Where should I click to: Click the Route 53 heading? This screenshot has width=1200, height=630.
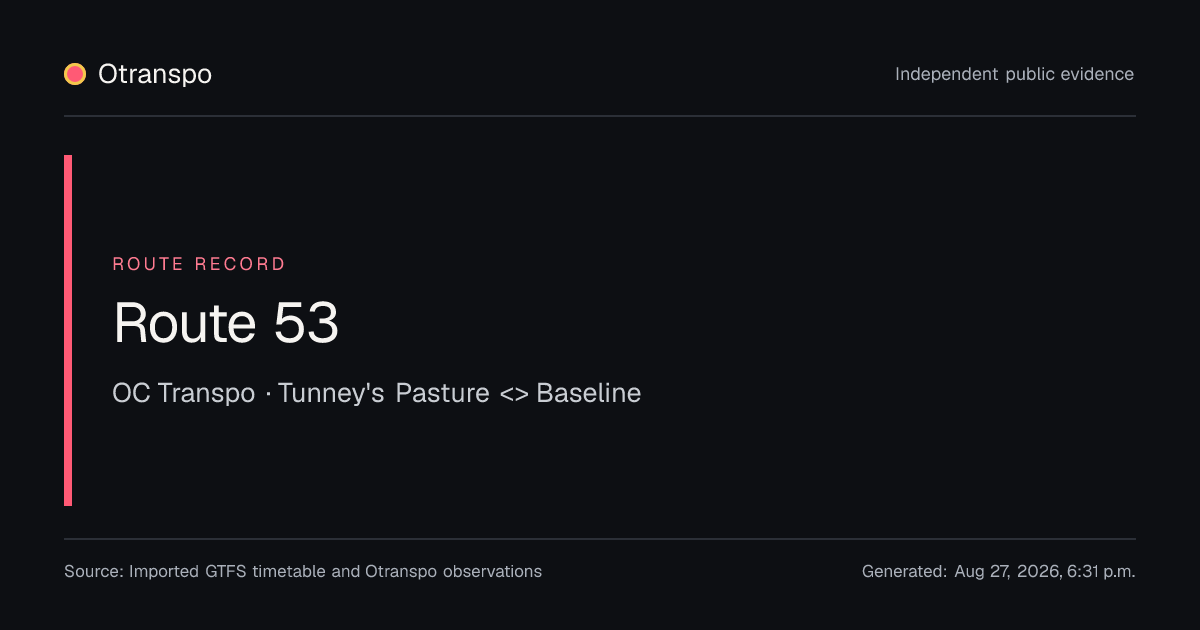226,323
